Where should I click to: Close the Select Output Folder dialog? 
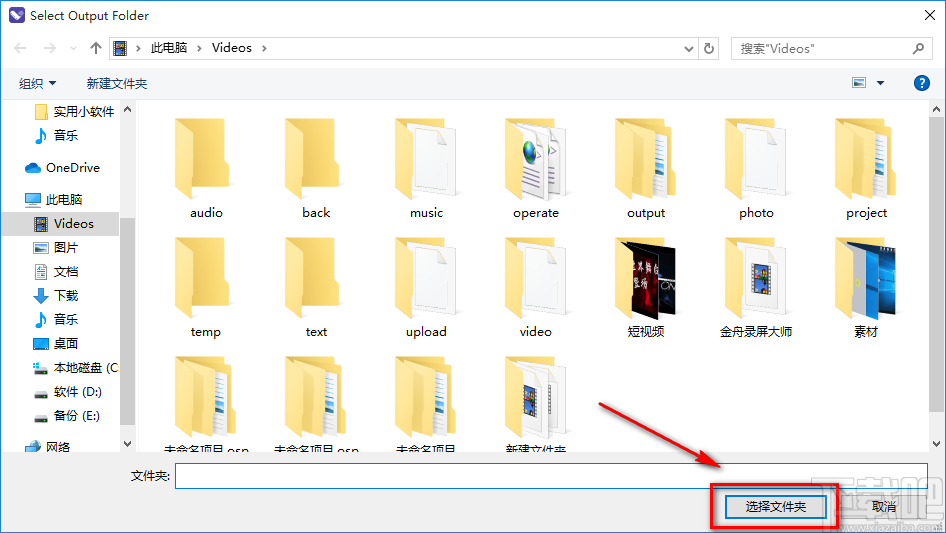(930, 15)
